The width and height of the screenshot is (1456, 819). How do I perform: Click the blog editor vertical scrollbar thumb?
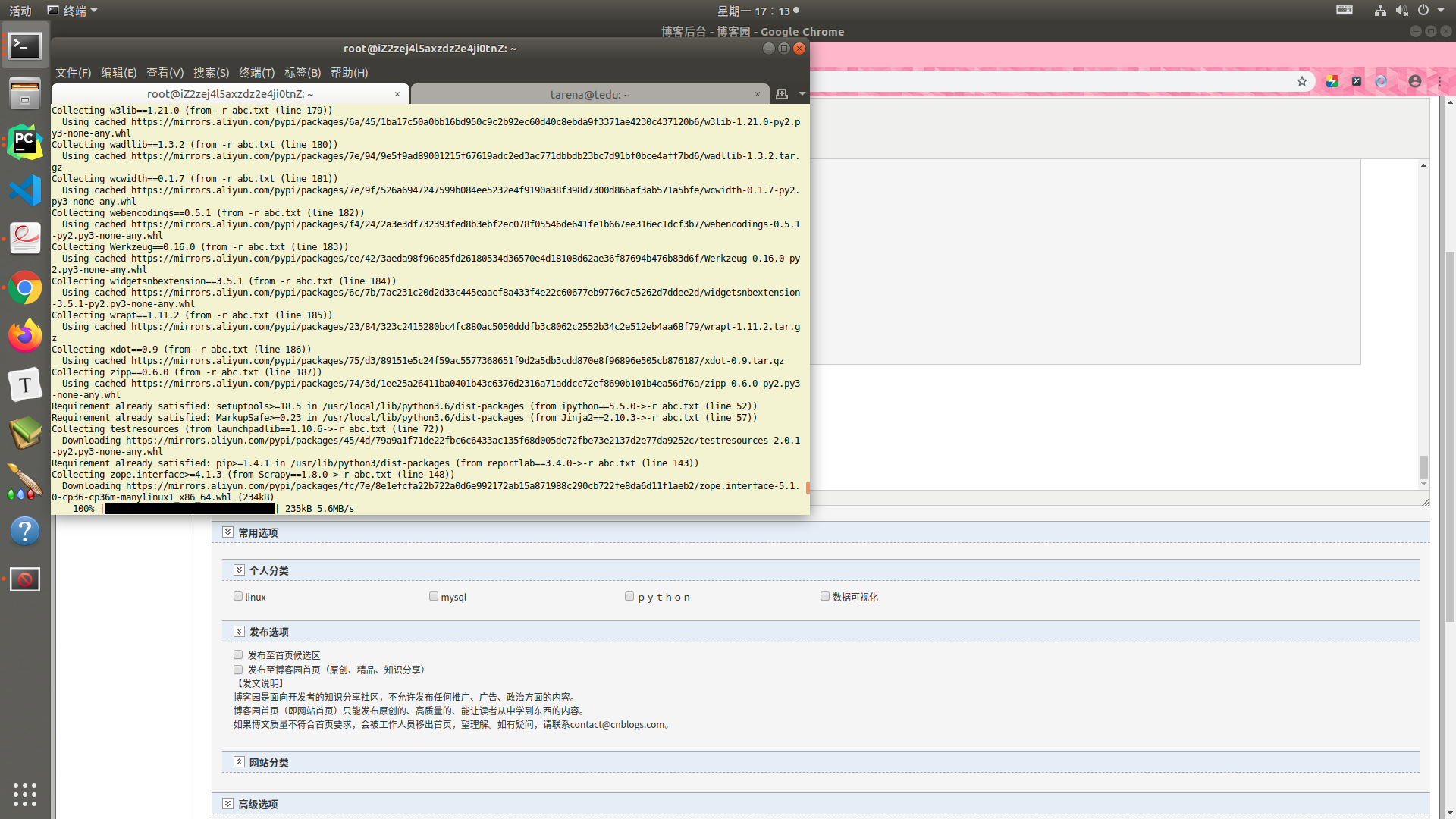(1423, 466)
